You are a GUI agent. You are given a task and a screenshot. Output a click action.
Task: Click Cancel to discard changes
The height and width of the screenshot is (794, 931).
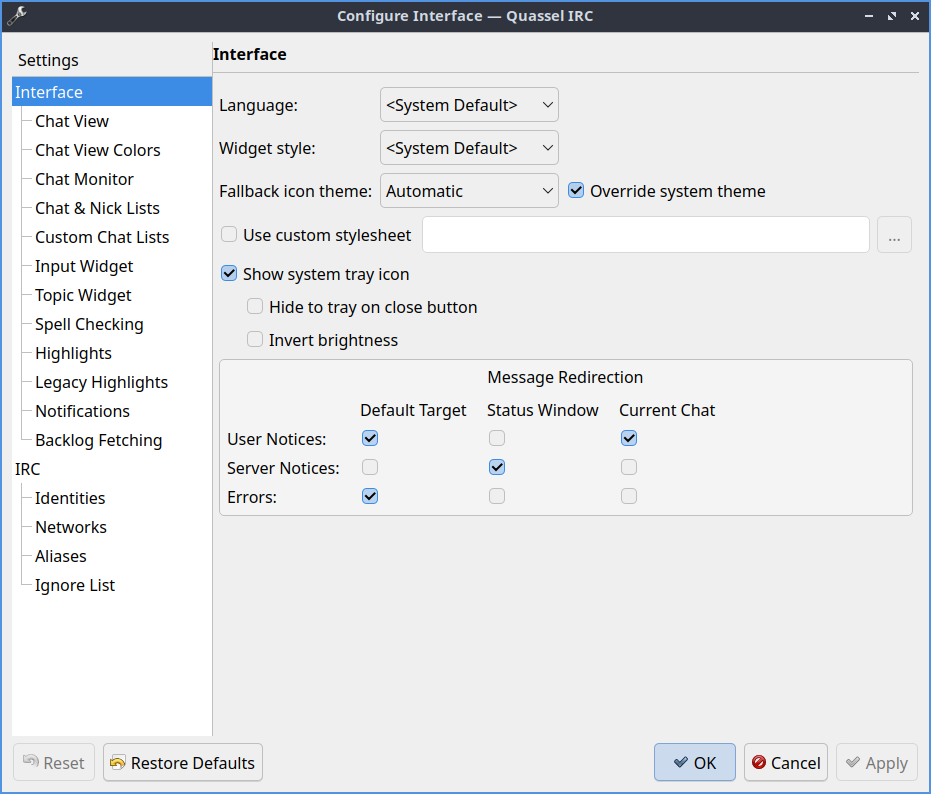tap(785, 763)
